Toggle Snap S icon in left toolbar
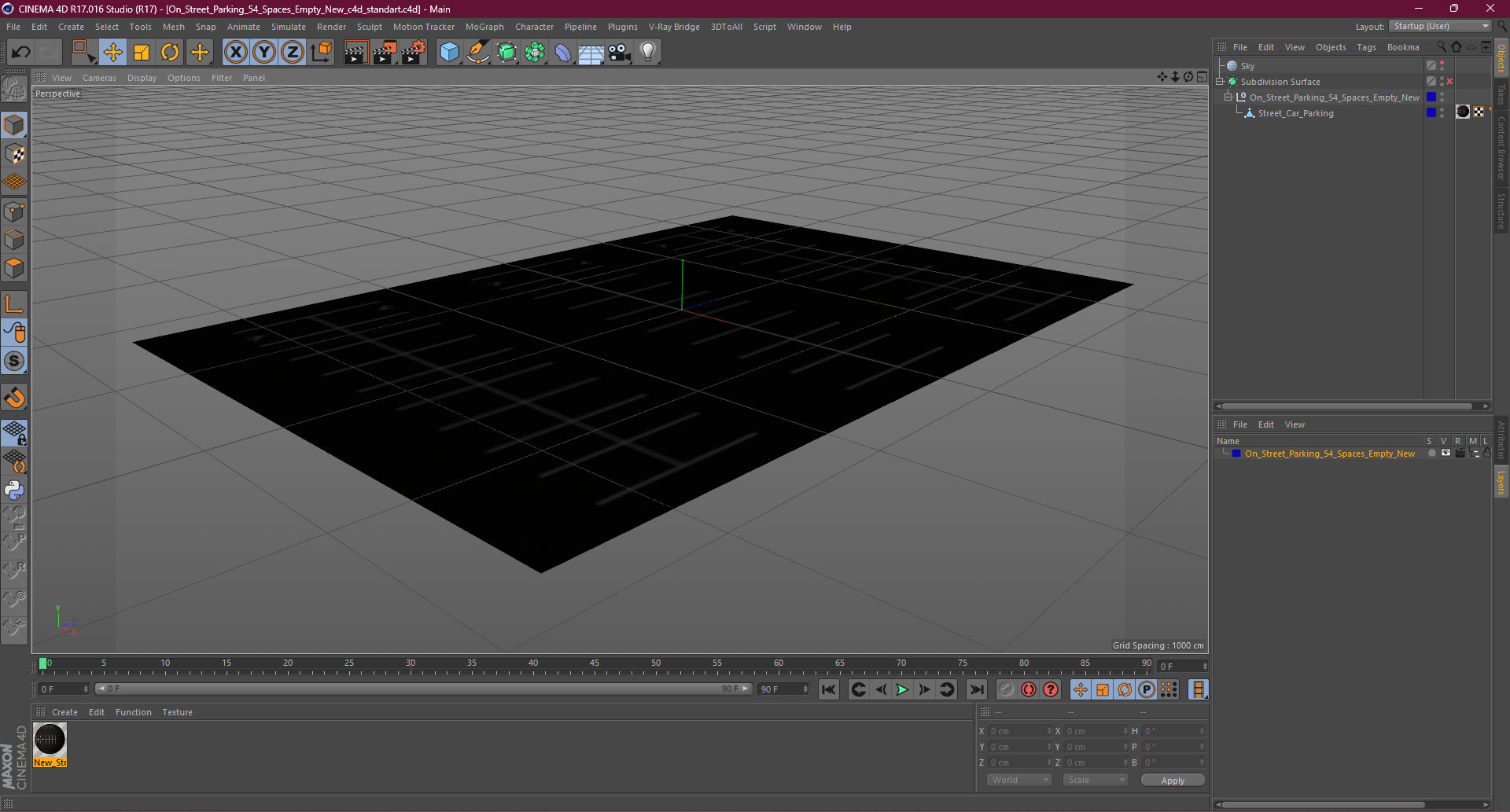 [x=14, y=362]
